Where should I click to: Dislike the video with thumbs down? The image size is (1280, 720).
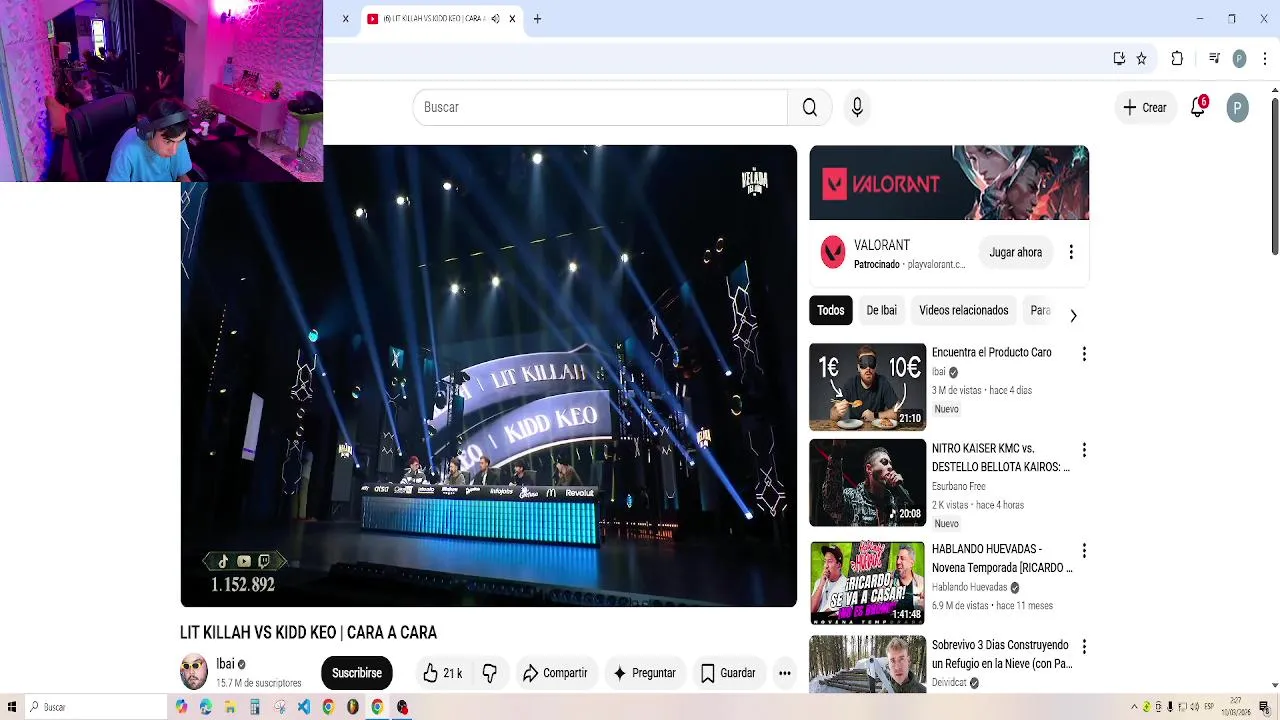click(x=490, y=673)
